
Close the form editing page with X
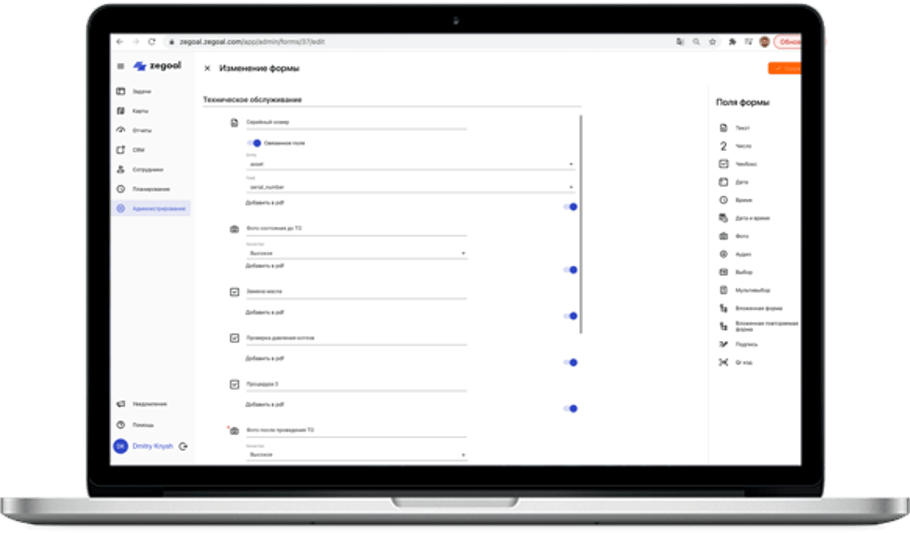(x=207, y=68)
